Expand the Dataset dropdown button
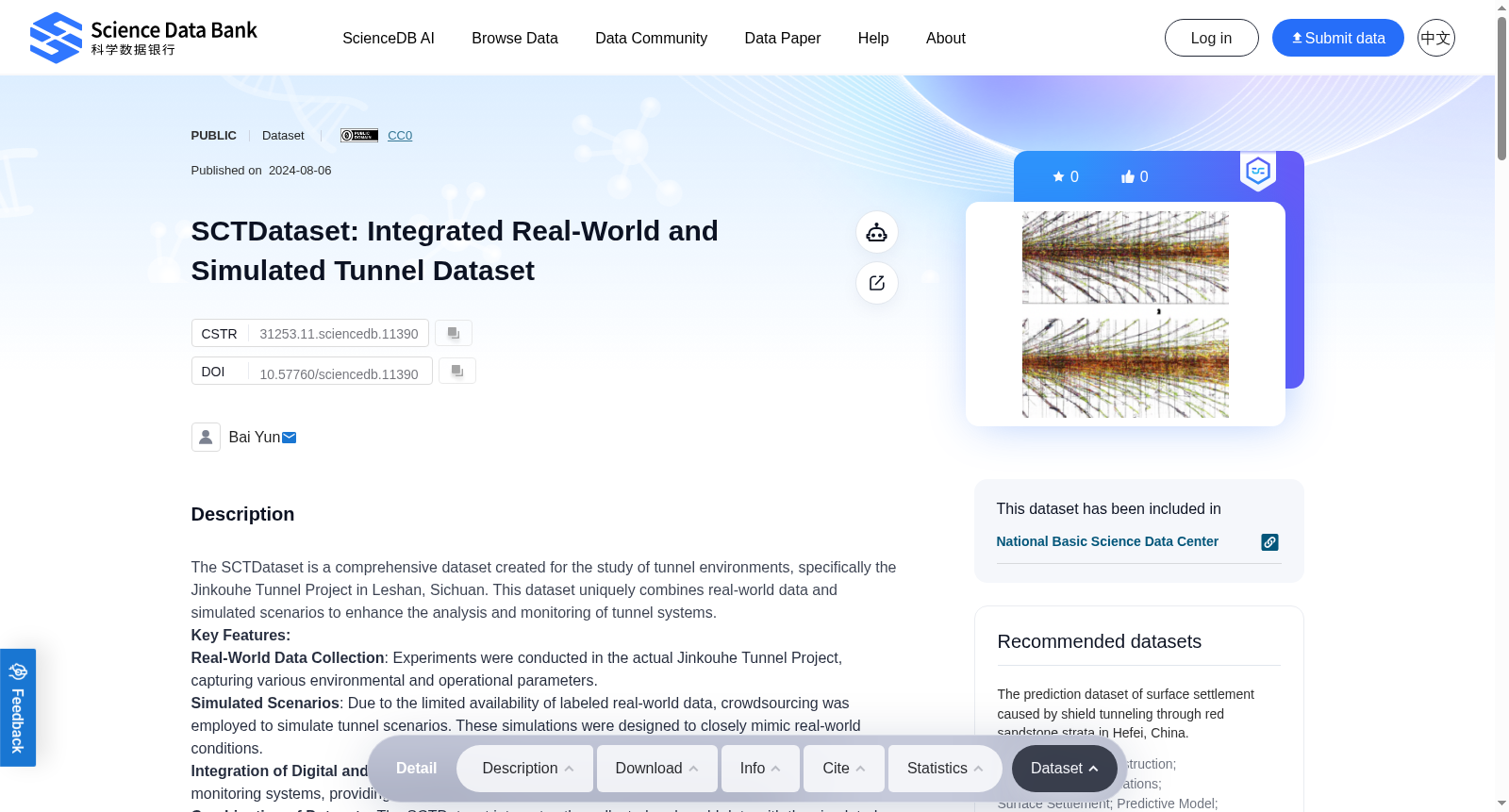Viewport: 1509px width, 812px height. point(1065,769)
